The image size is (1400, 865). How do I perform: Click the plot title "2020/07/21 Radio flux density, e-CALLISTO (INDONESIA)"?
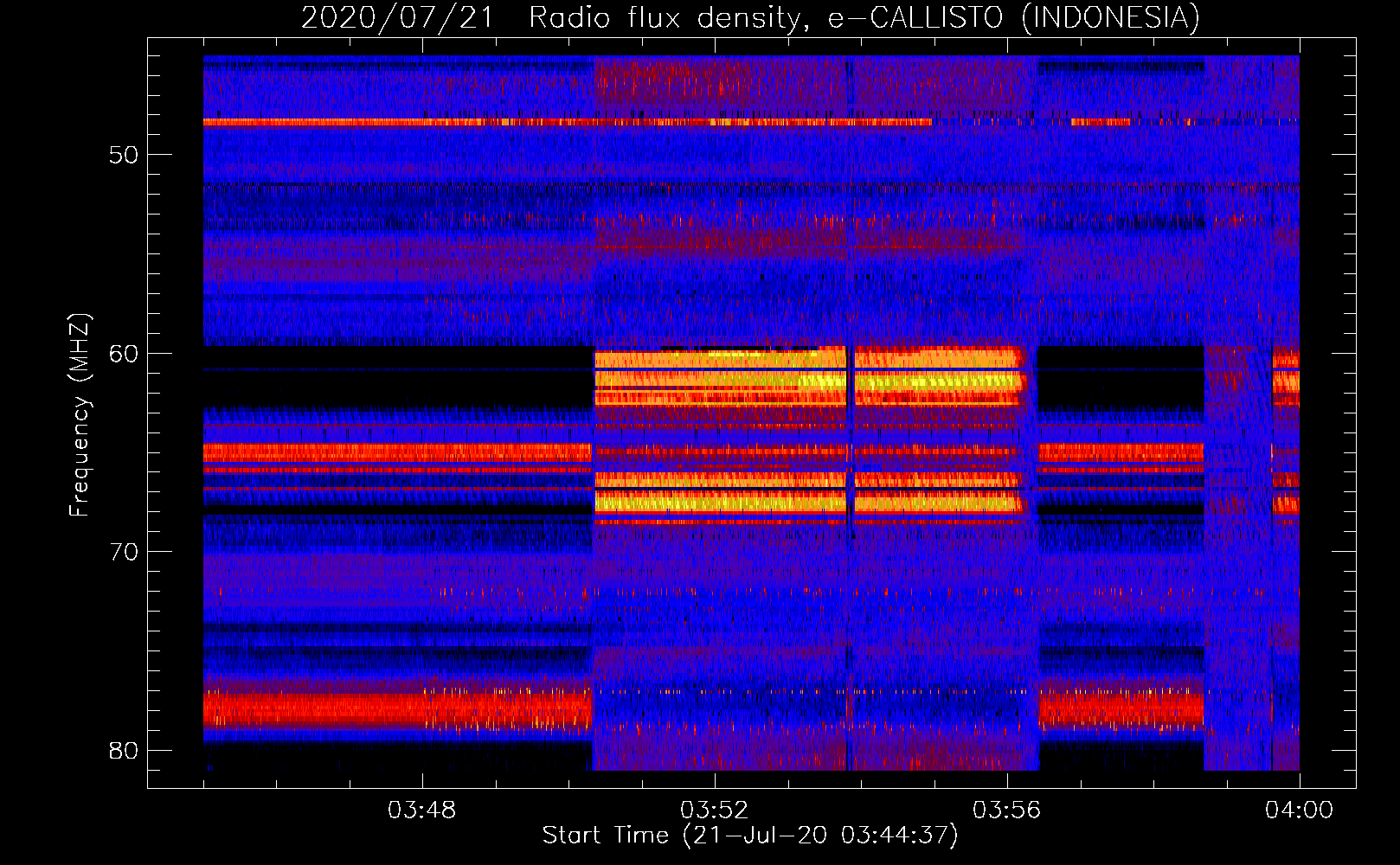pos(750,17)
